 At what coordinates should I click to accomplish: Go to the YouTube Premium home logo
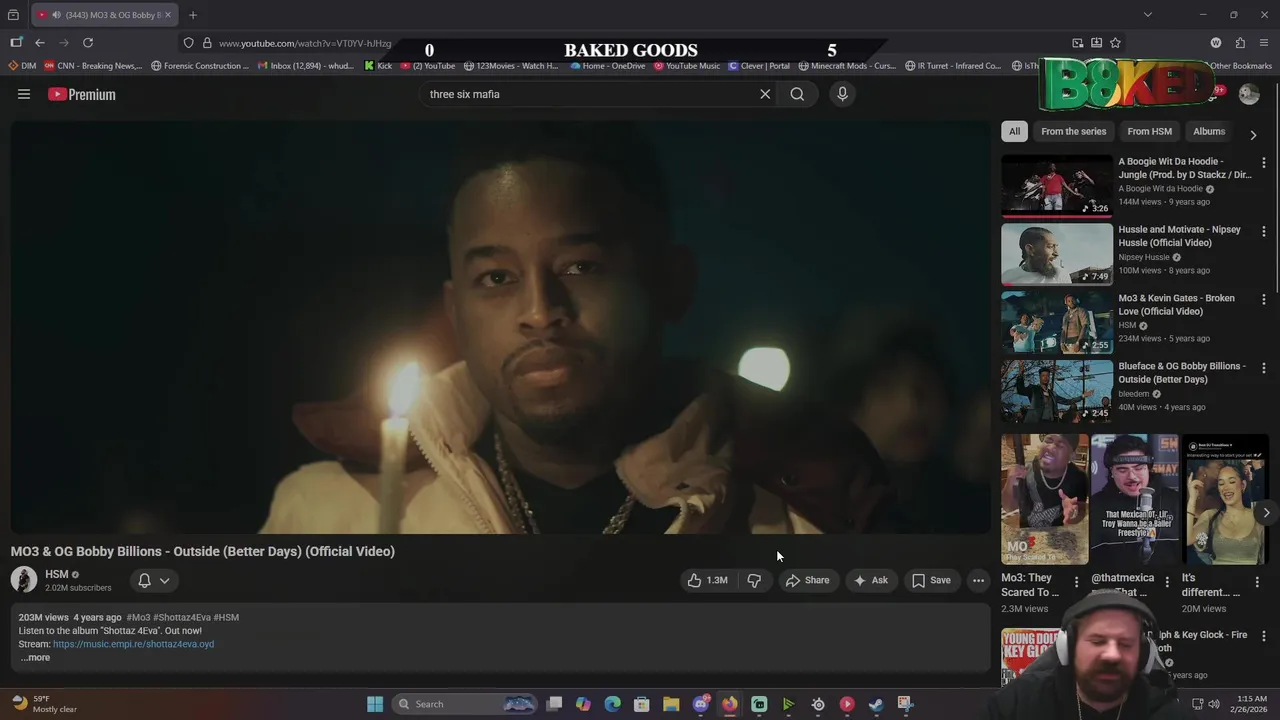(x=82, y=94)
